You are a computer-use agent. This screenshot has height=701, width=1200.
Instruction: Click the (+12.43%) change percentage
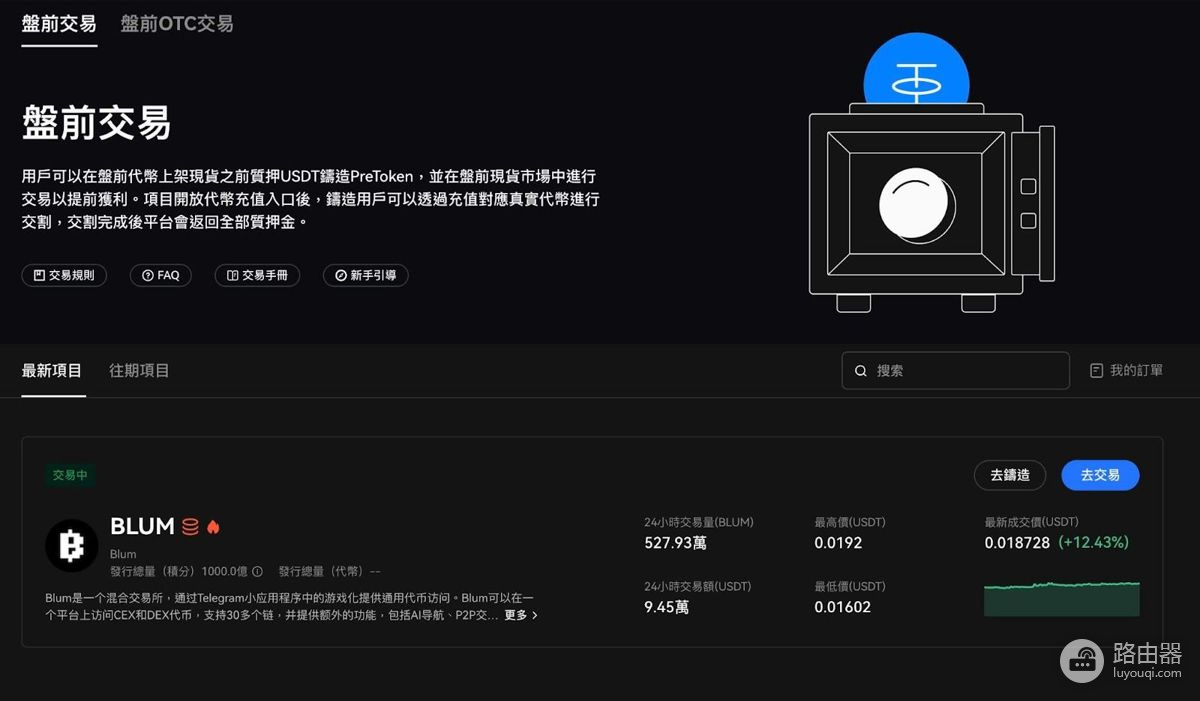(x=1094, y=543)
